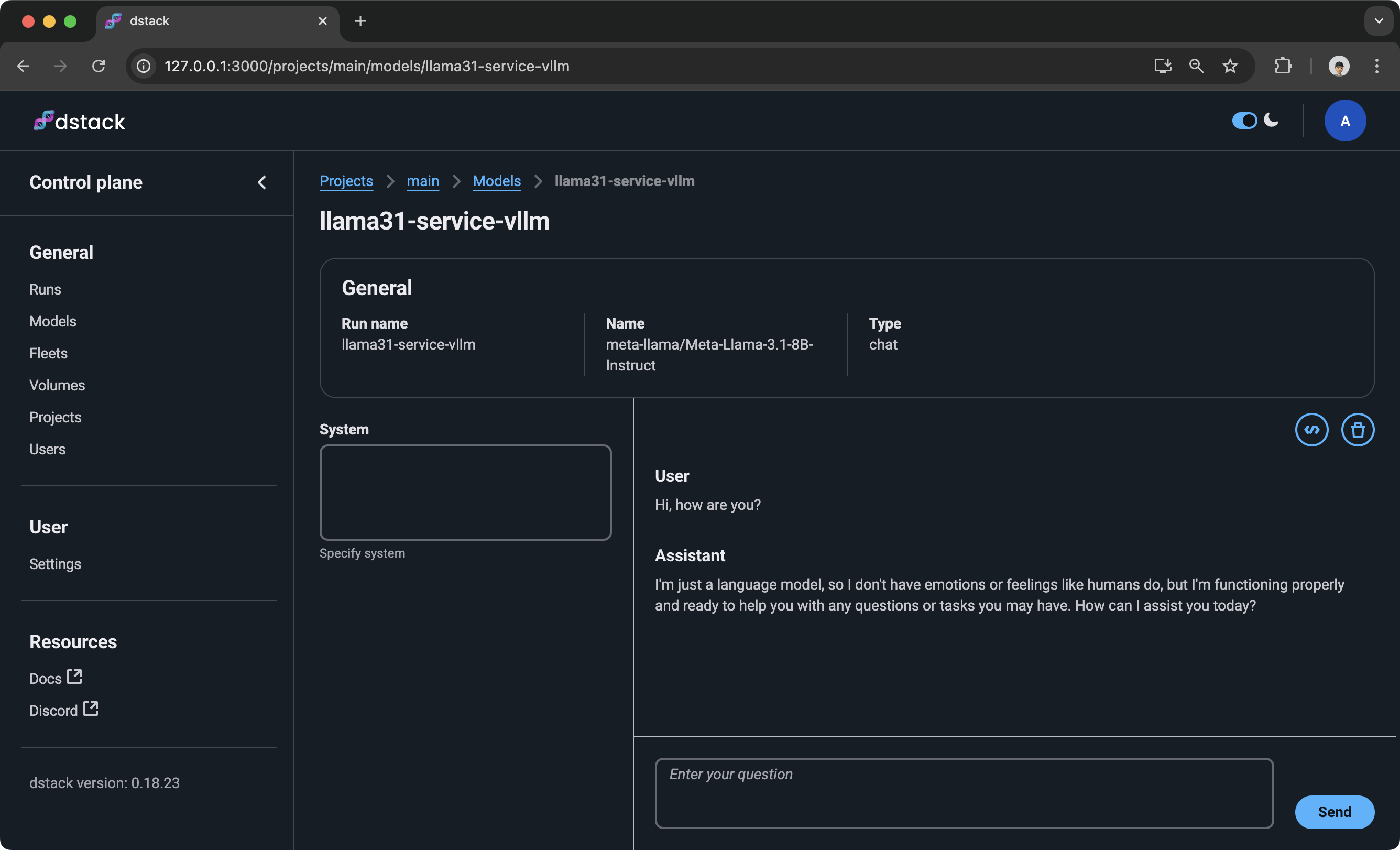The height and width of the screenshot is (850, 1400).
Task: Click browser back arrow
Action: (23, 66)
